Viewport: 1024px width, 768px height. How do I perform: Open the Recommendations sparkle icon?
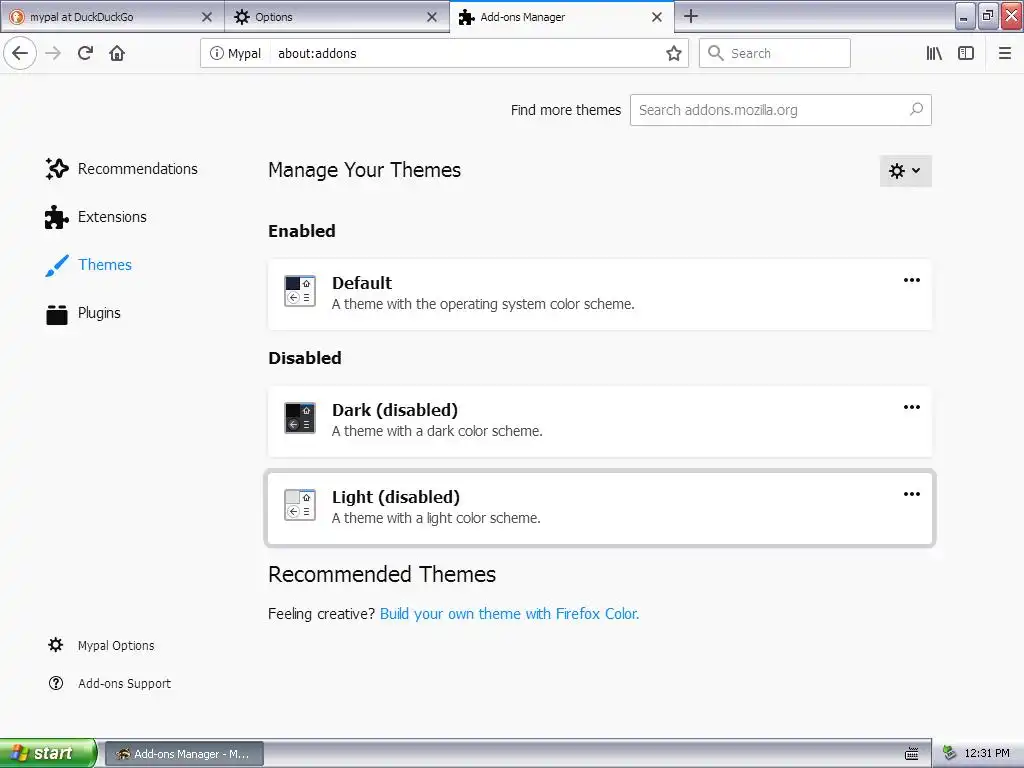click(x=57, y=168)
